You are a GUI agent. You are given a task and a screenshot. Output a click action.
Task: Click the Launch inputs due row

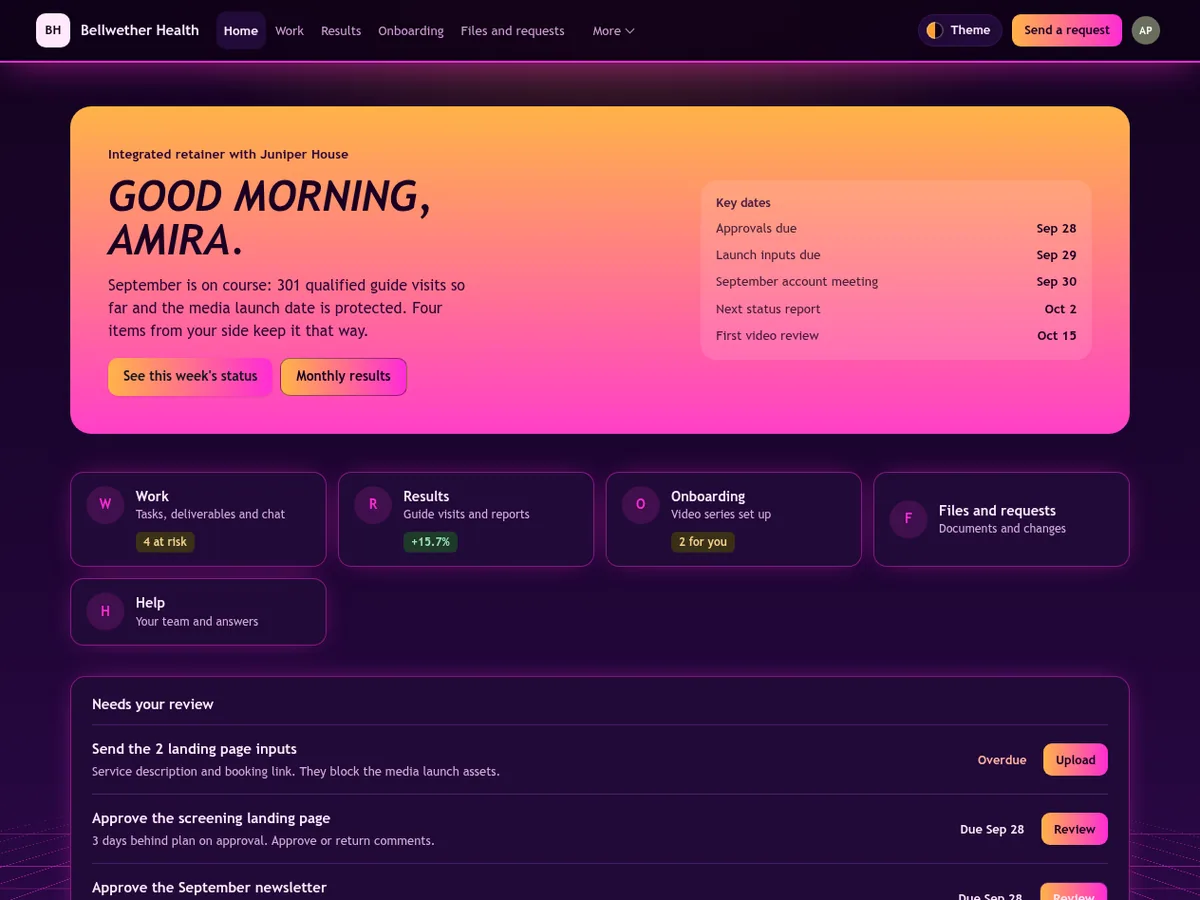[896, 255]
